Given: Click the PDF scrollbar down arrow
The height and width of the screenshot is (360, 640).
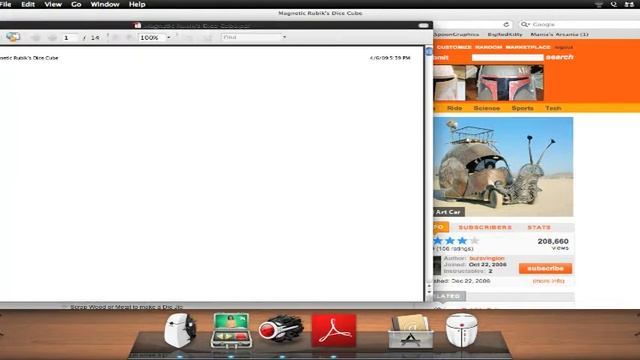Looking at the screenshot, I should (429, 293).
